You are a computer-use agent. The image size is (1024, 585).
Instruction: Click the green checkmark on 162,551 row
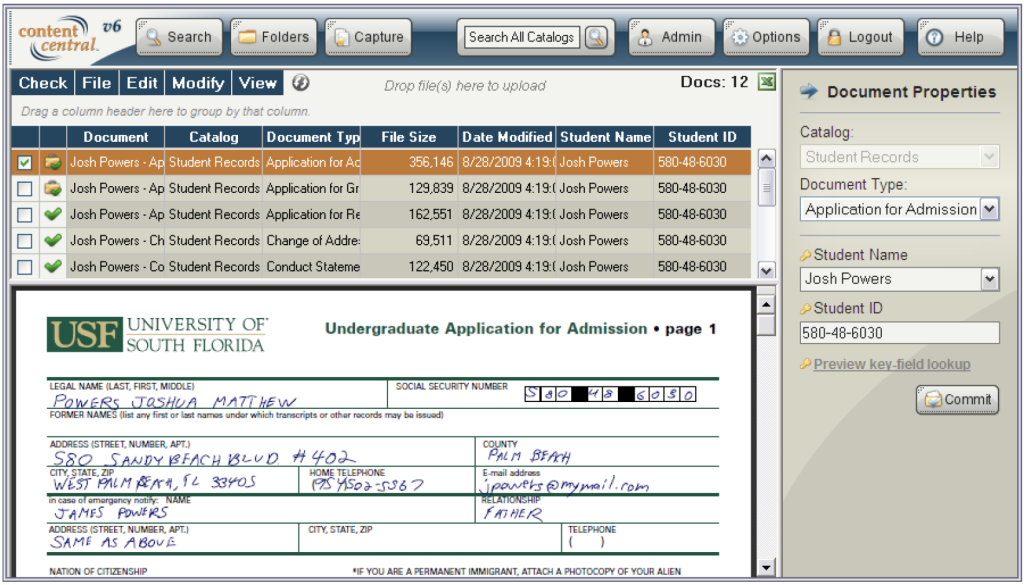pyautogui.click(x=53, y=214)
